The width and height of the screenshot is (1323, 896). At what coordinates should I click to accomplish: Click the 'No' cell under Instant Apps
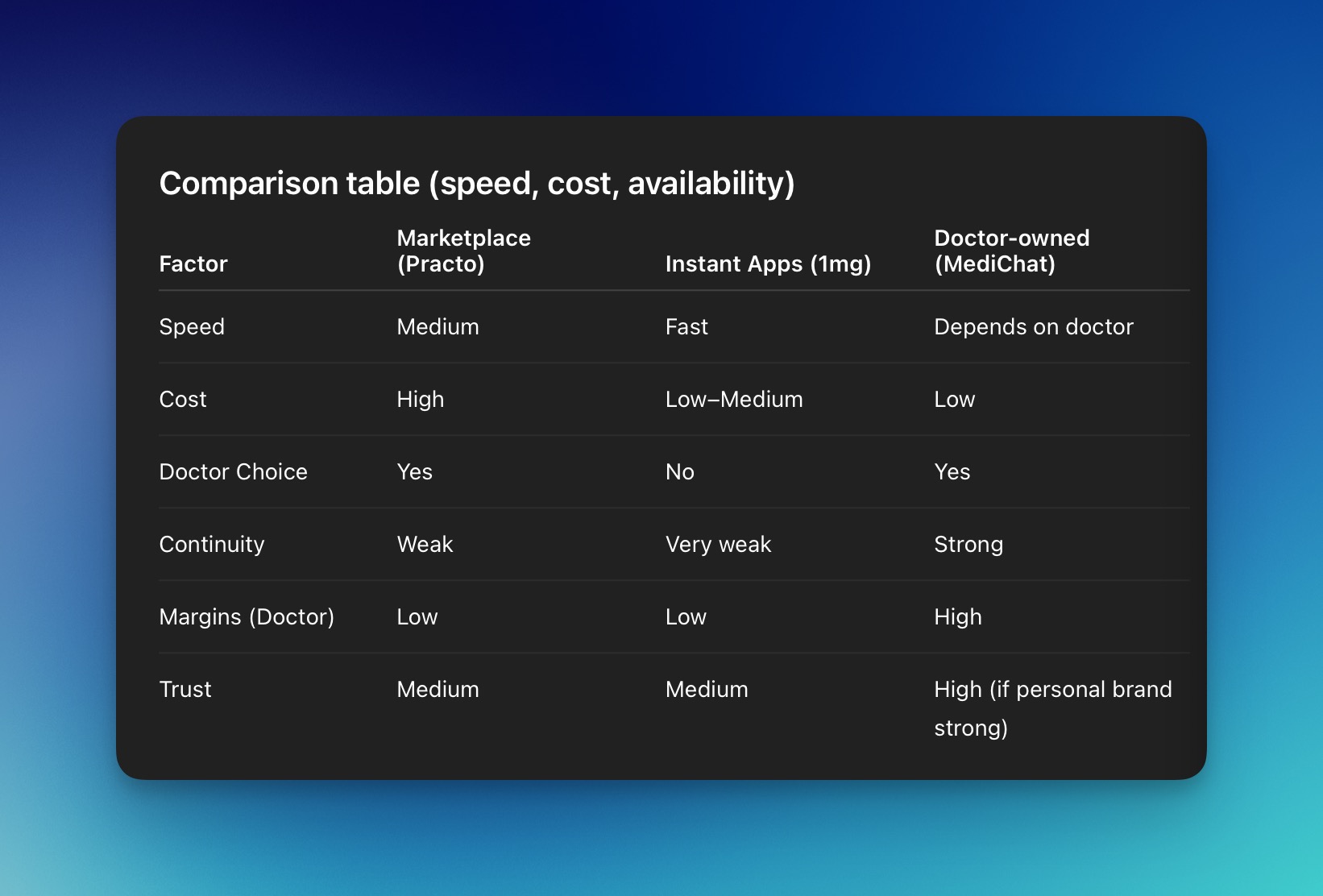coord(679,472)
